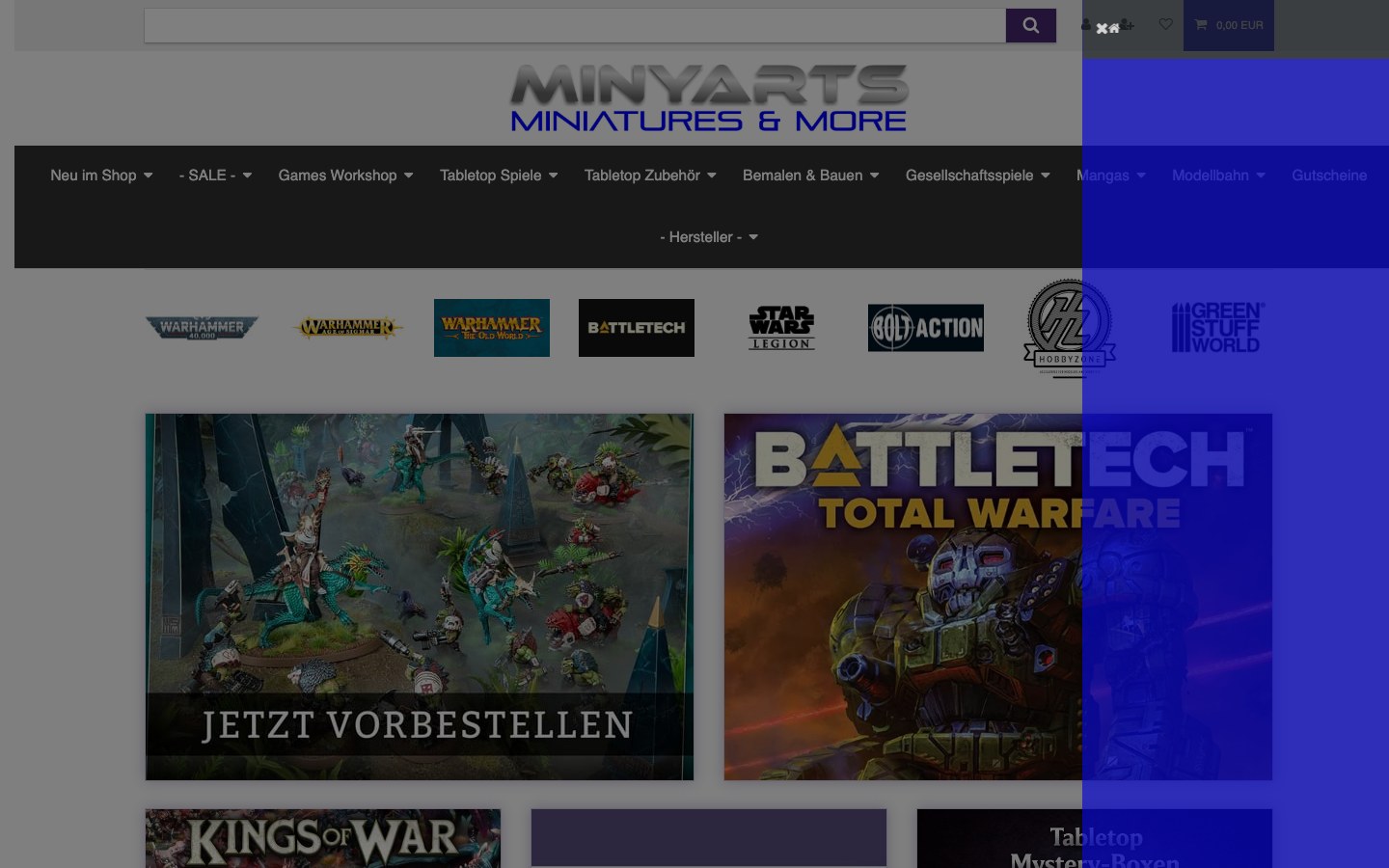The width and height of the screenshot is (1389, 868).
Task: Expand the Neu im Shop menu
Action: pyautogui.click(x=101, y=176)
